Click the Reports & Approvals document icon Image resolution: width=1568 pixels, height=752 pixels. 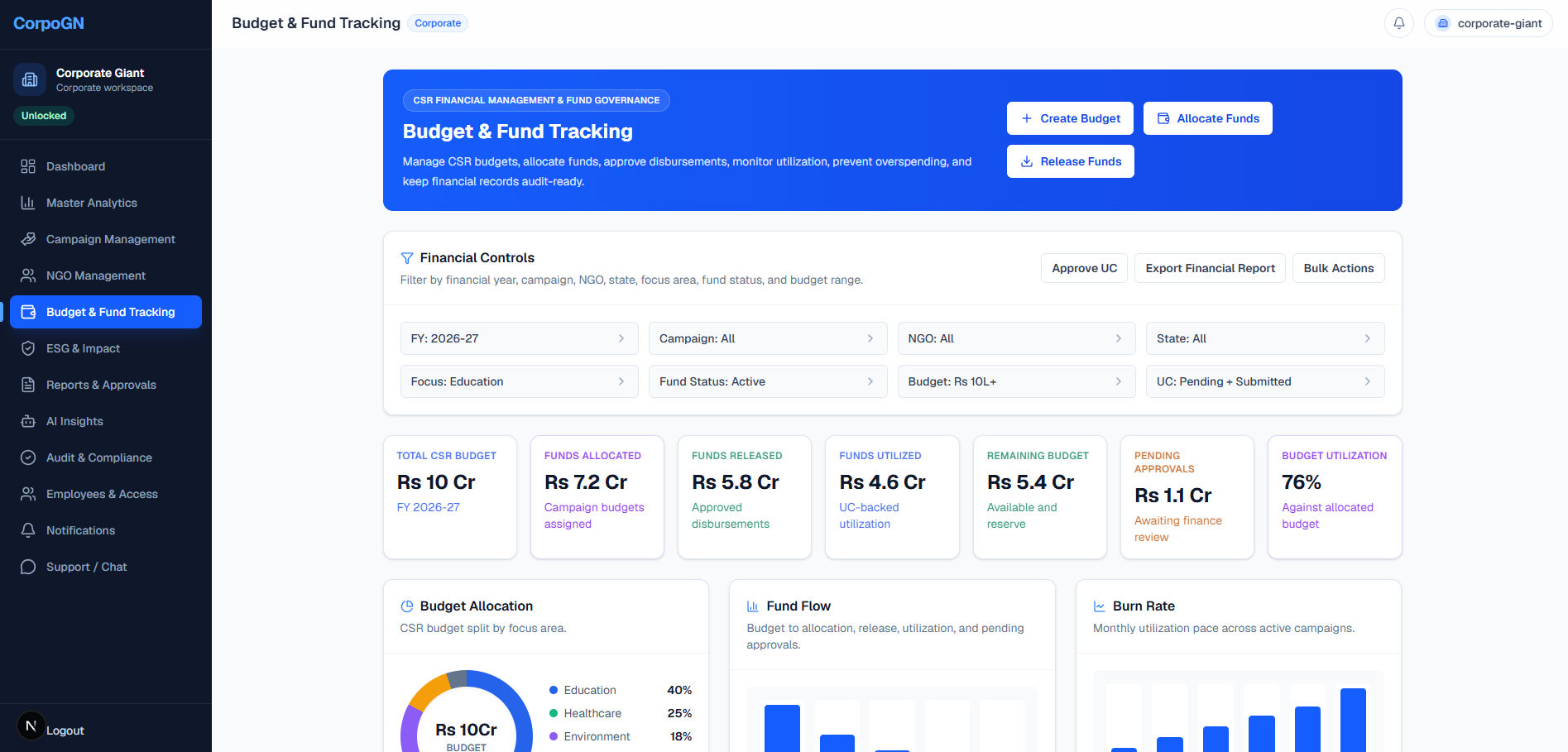28,385
